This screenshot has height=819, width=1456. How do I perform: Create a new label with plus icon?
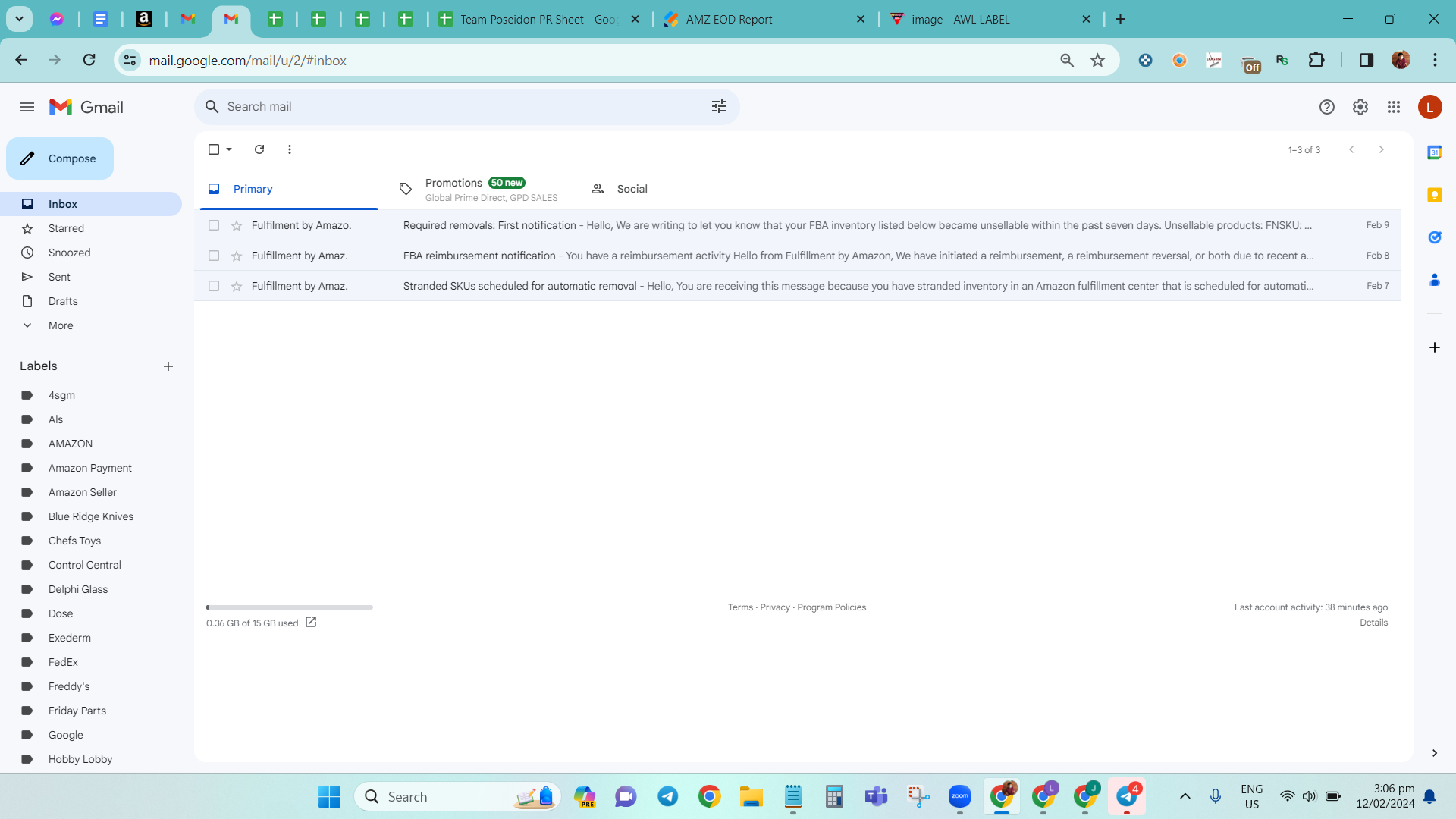(x=168, y=366)
